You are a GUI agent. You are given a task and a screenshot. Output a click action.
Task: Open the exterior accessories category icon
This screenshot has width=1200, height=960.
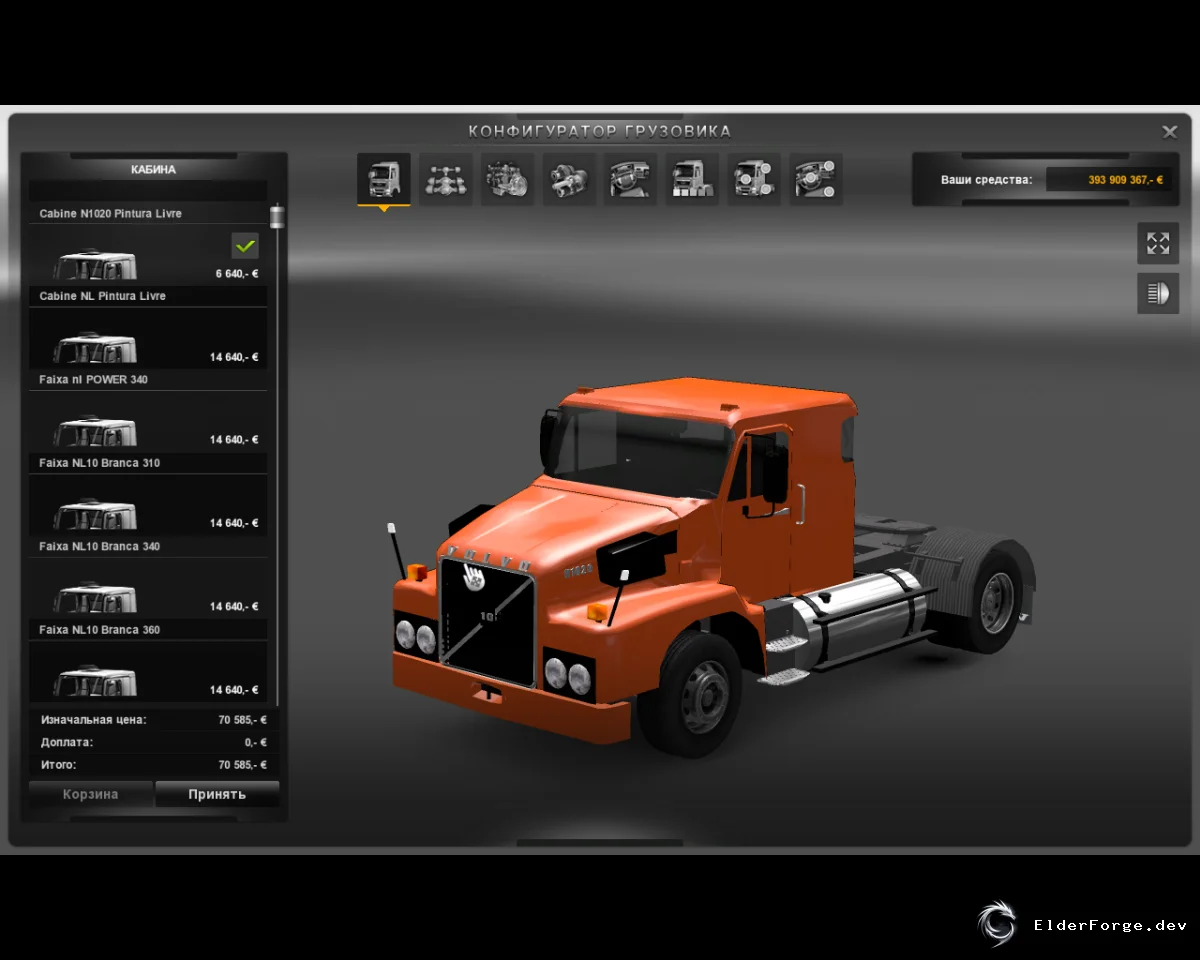tap(754, 179)
